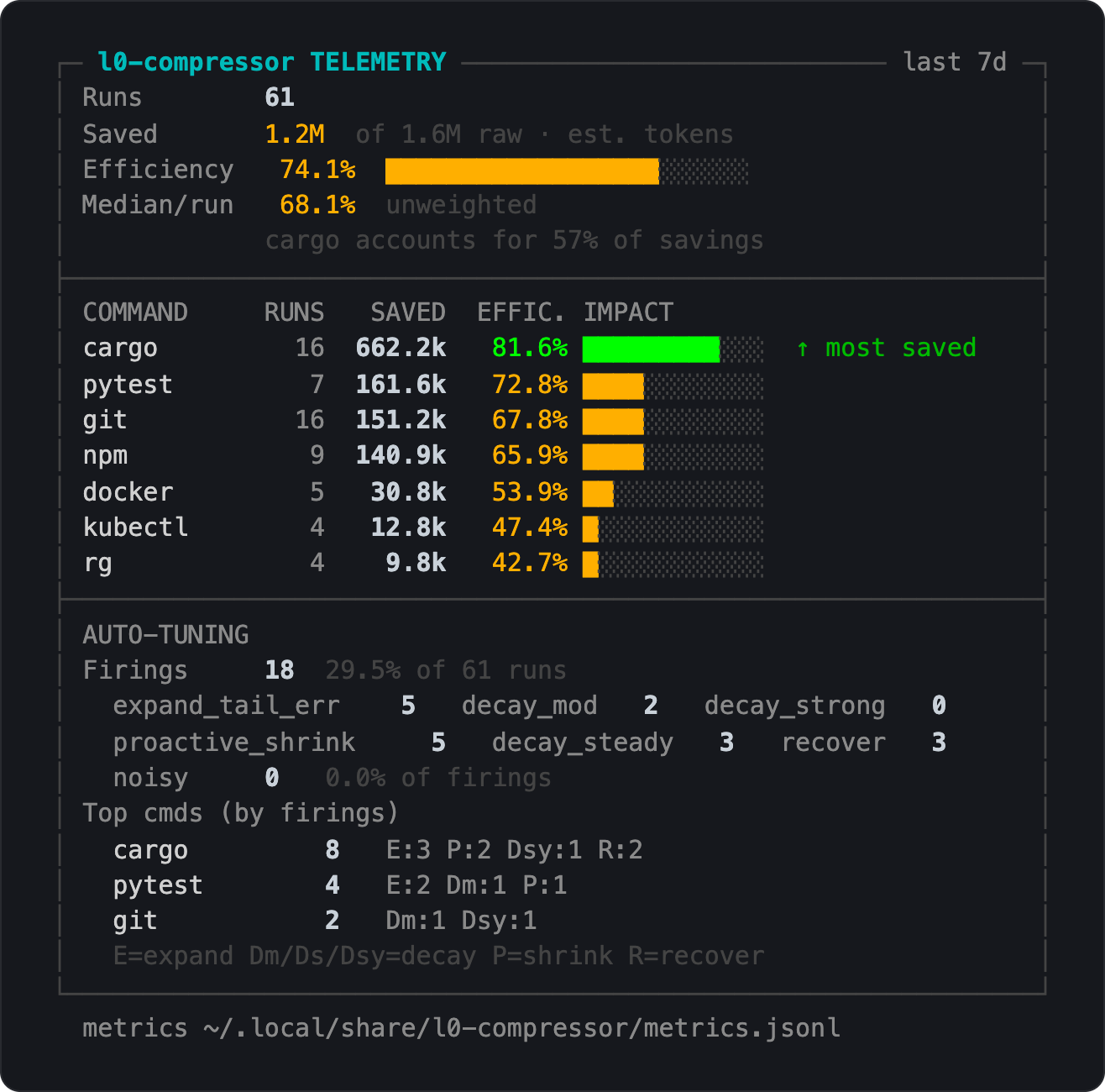Click cargo efficiency 81.6%

click(529, 348)
